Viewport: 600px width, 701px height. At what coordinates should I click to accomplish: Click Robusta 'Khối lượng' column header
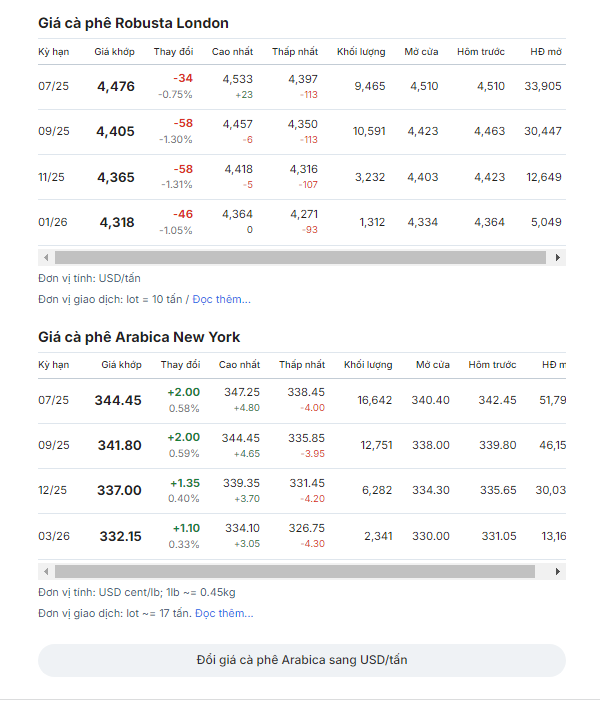point(361,52)
